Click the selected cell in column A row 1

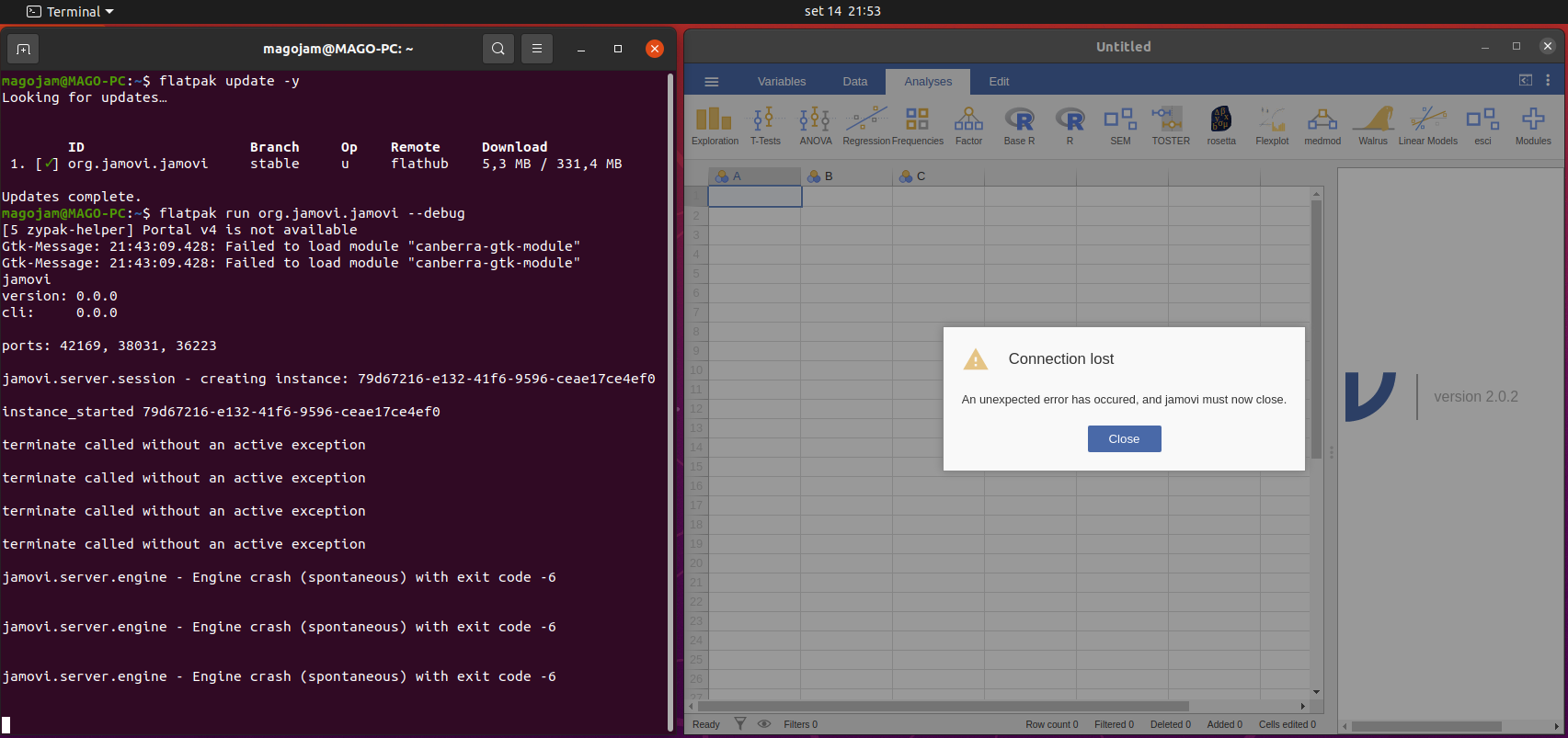[755, 197]
